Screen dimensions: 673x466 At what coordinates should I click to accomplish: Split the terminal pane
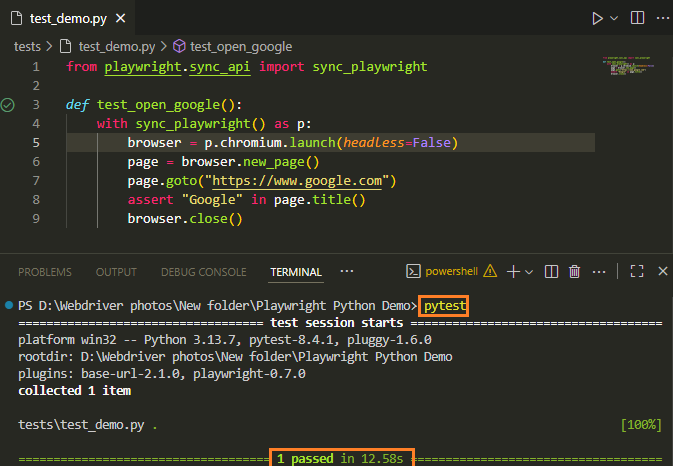coord(551,272)
